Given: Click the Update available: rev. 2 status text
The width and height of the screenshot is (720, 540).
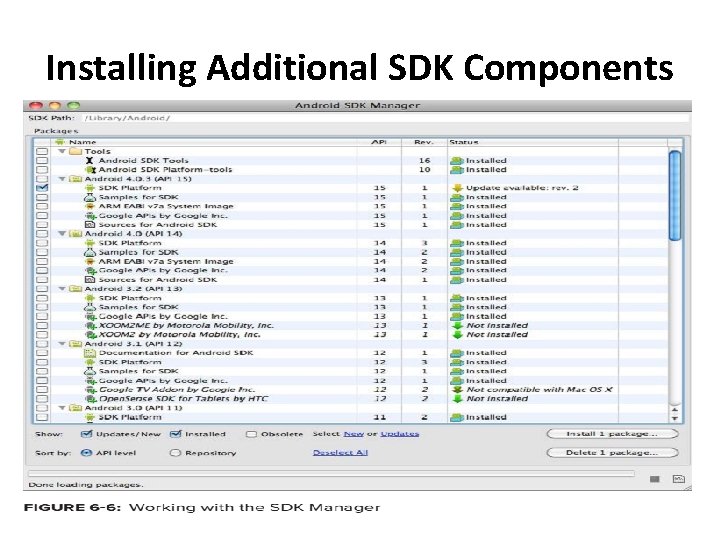Looking at the screenshot, I should (522, 188).
